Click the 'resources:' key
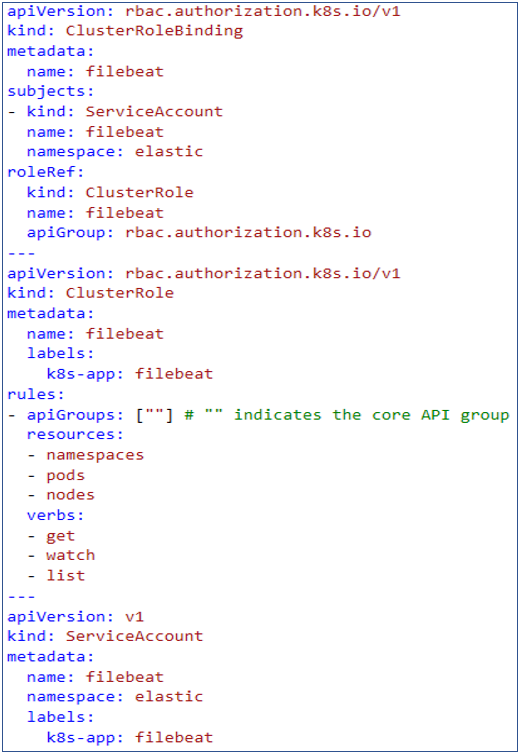Screen dimensions: 520x755 pos(75,435)
